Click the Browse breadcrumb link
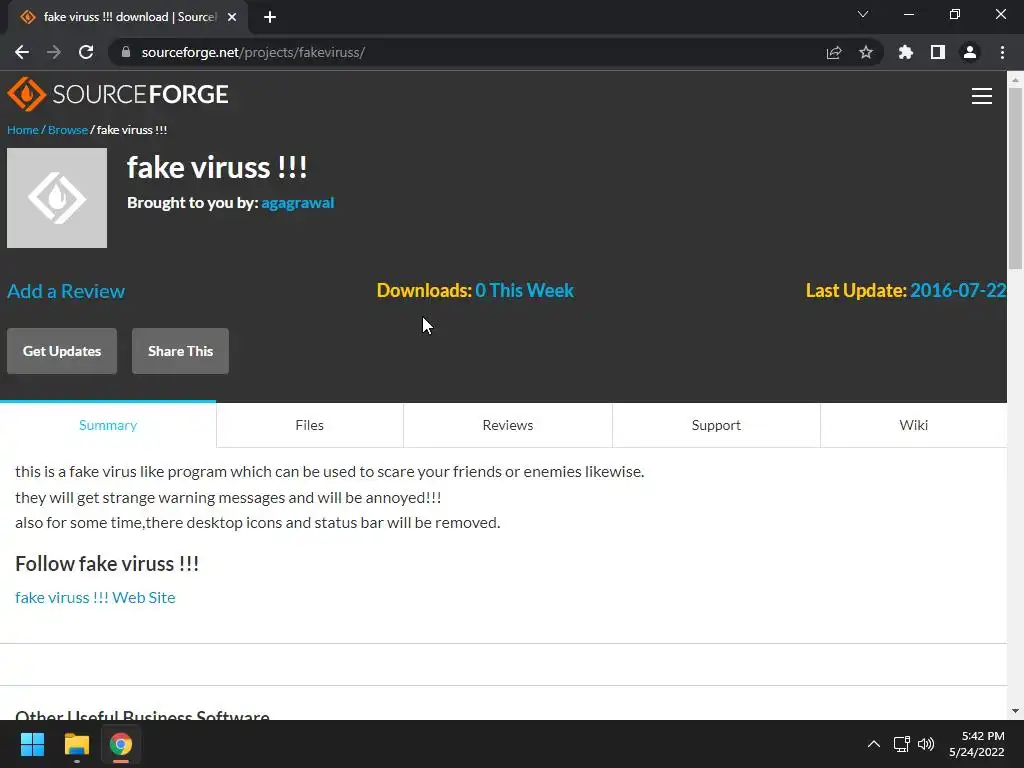 (68, 130)
